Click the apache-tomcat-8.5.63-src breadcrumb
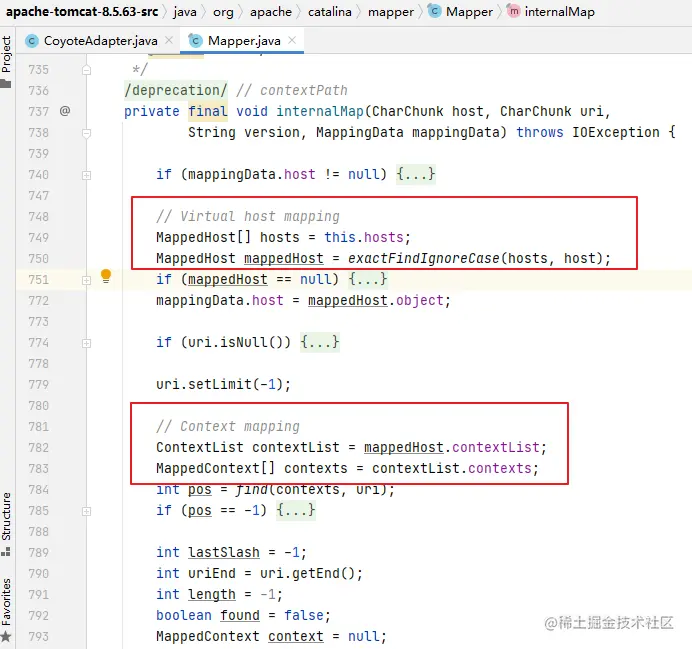692x649 pixels. [x=82, y=11]
